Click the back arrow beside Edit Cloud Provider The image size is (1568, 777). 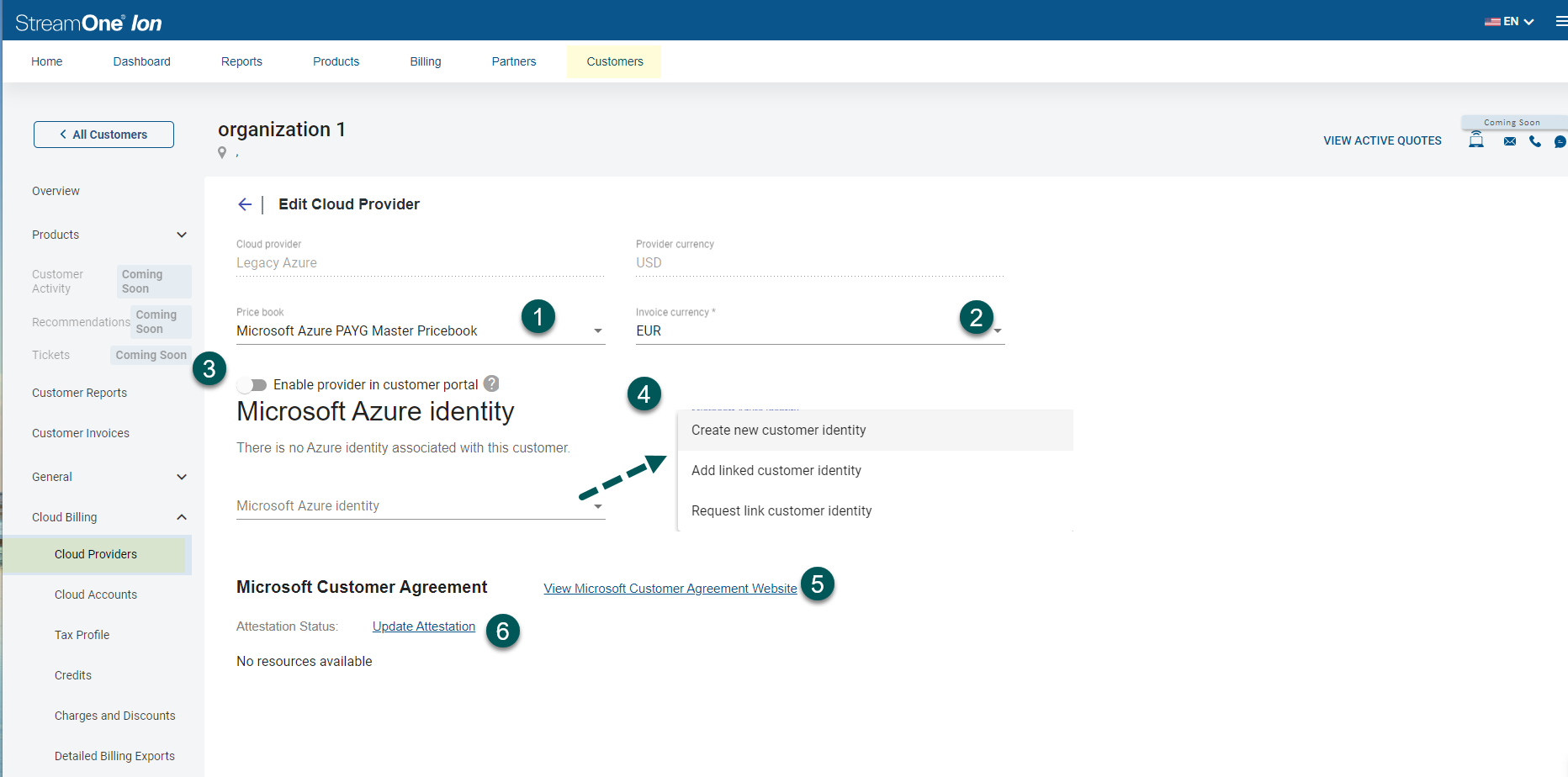245,204
